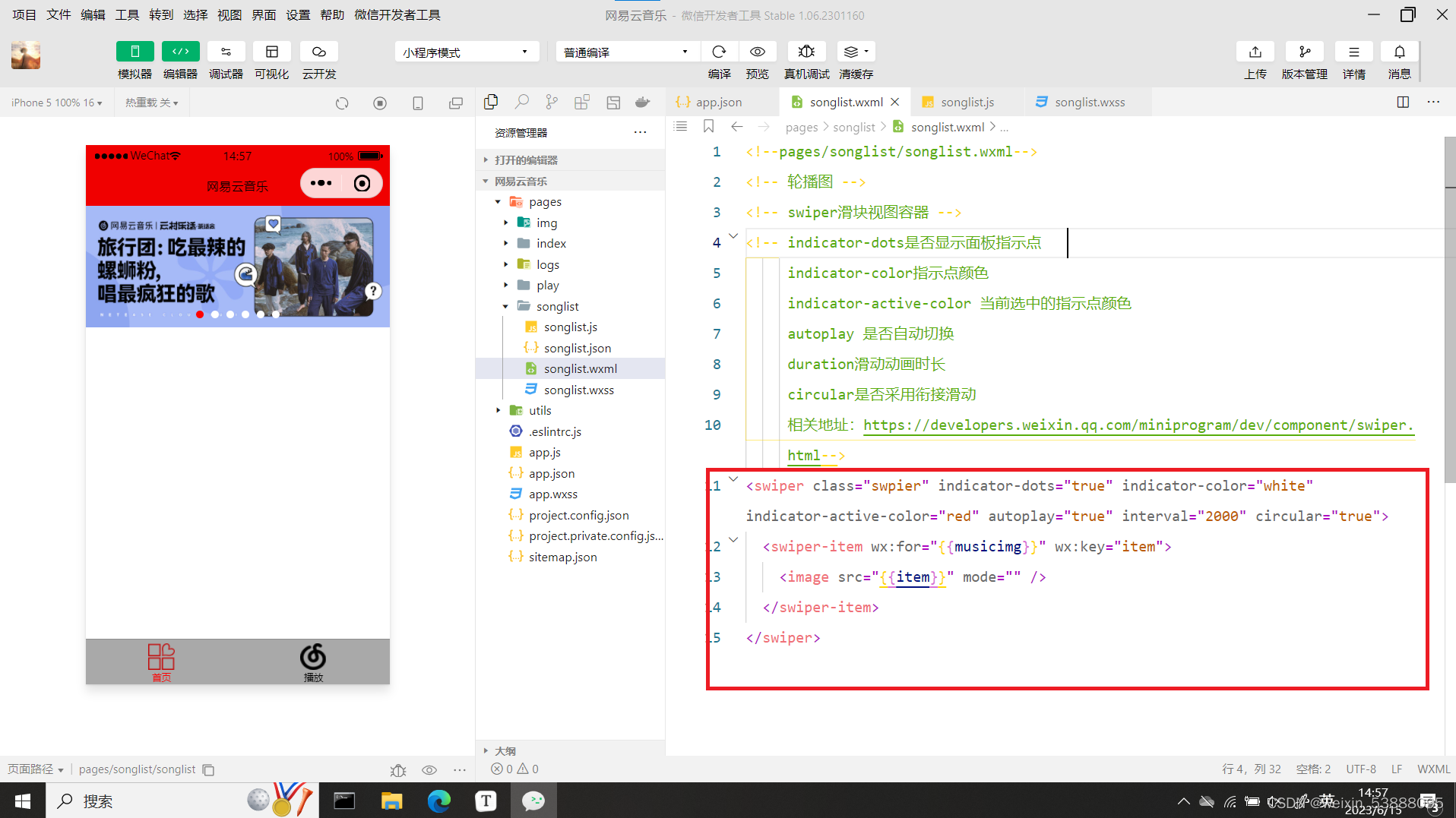Fold the swiper code block
The width and height of the screenshot is (1456, 818).
tap(733, 479)
